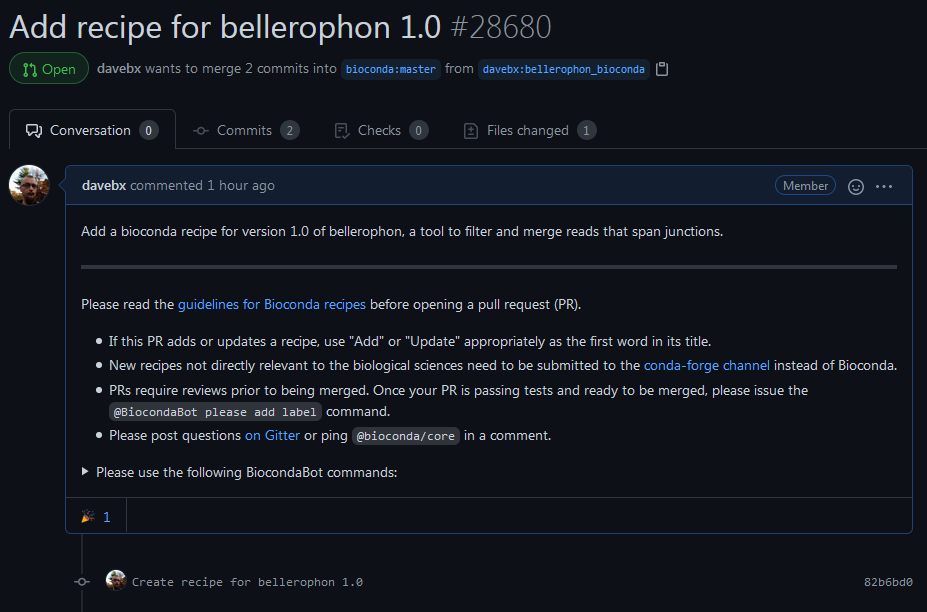Click the Checks tab checklist icon
927x612 pixels.
pos(342,131)
